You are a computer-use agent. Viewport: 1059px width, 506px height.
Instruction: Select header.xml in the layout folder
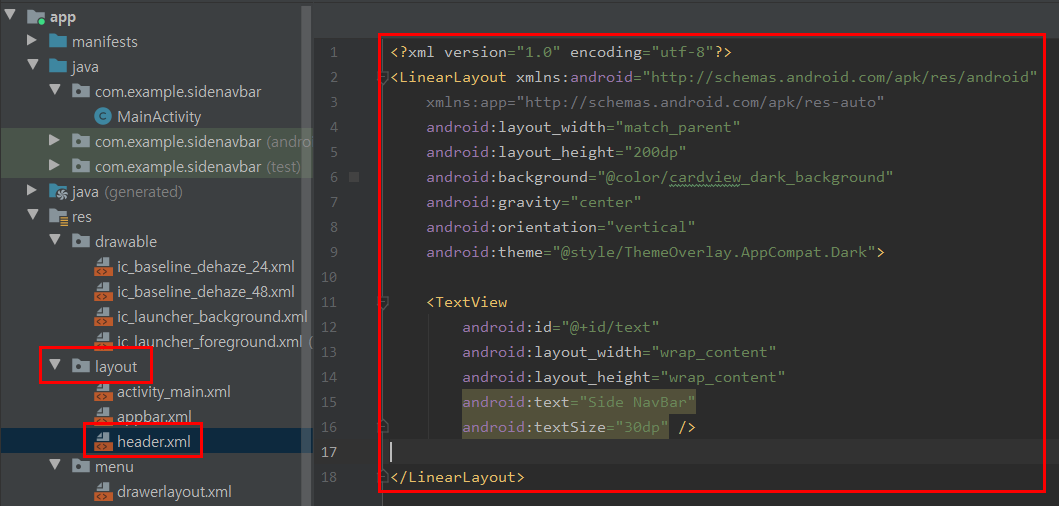tap(153, 442)
